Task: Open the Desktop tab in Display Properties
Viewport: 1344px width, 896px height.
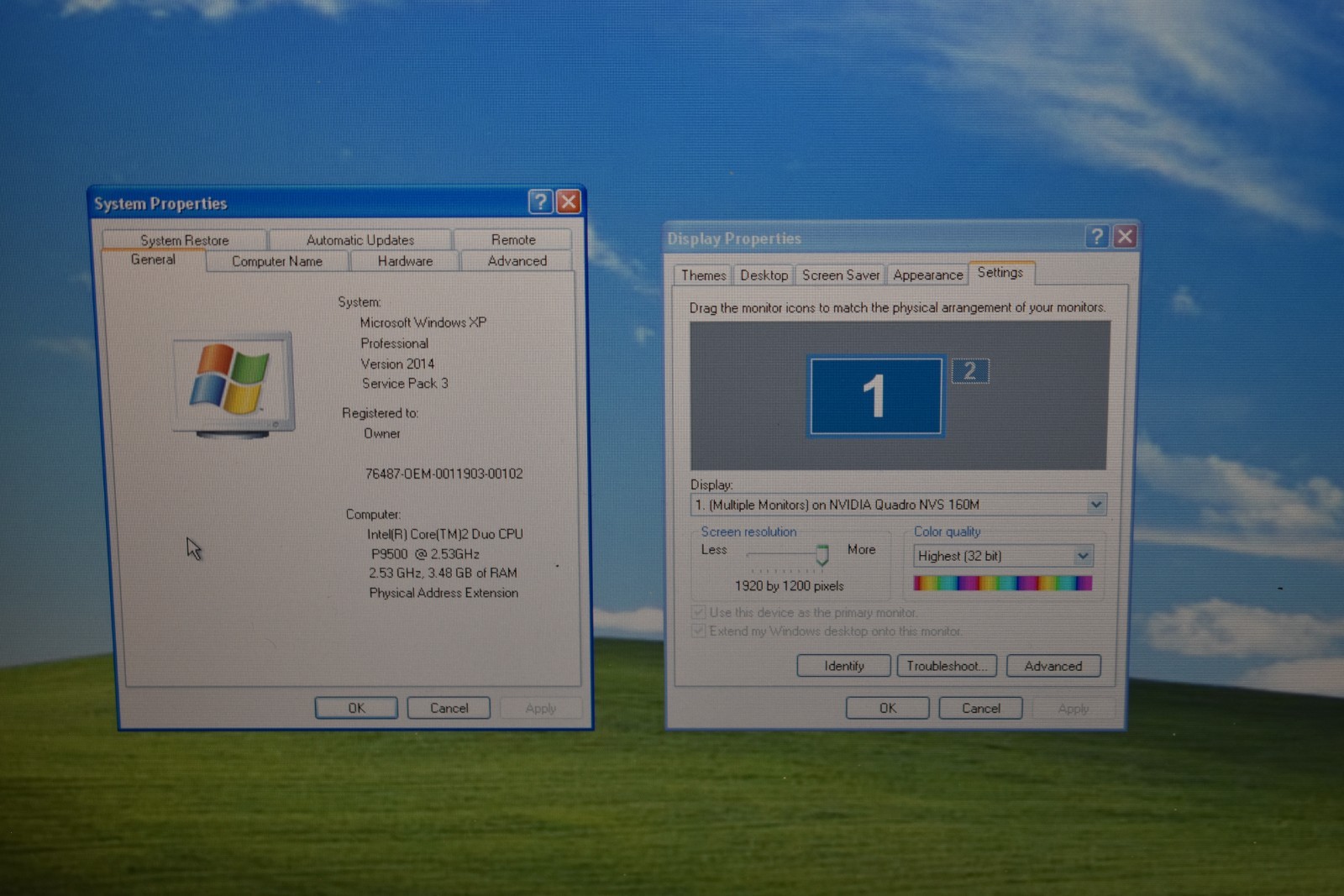Action: click(x=764, y=275)
